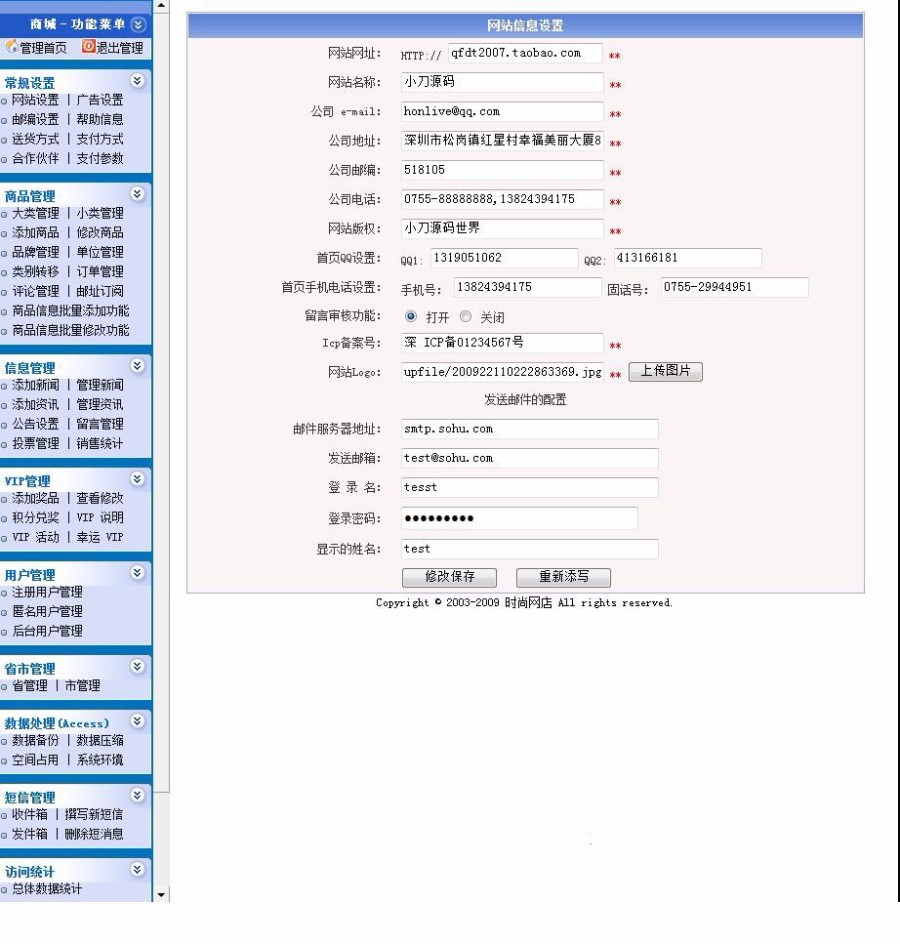900x944 pixels.
Task: Open 省管理 link
Action: click(29, 686)
